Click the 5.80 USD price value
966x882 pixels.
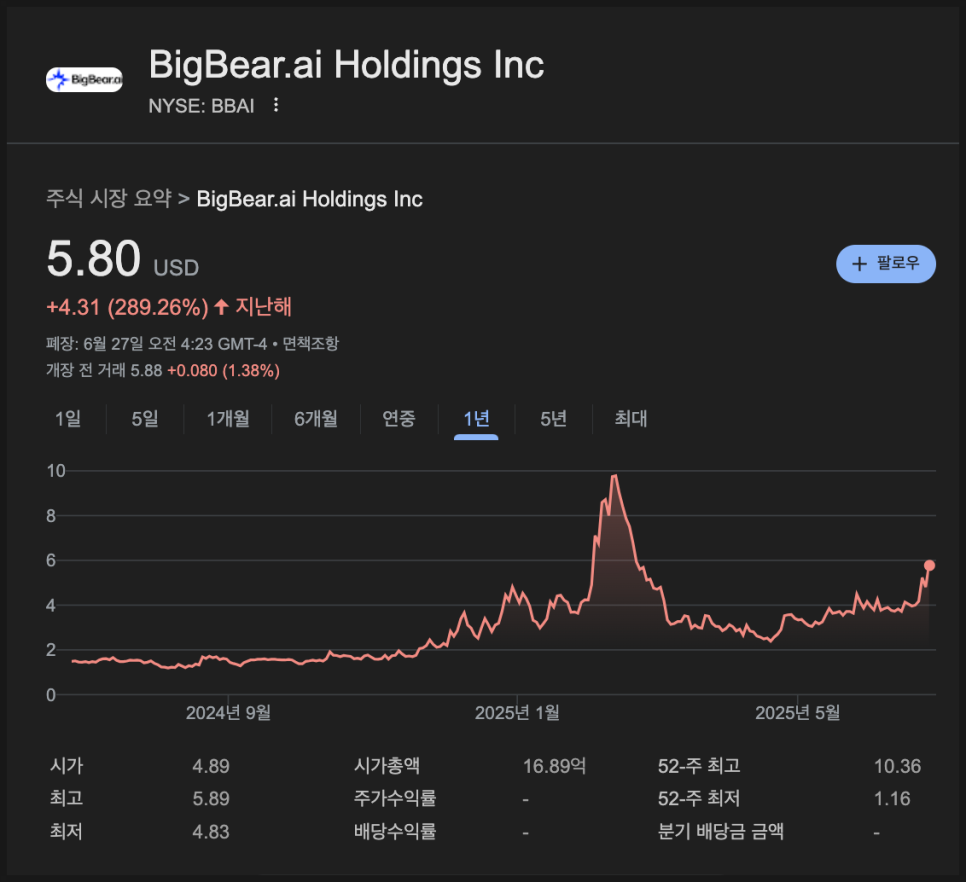point(123,259)
